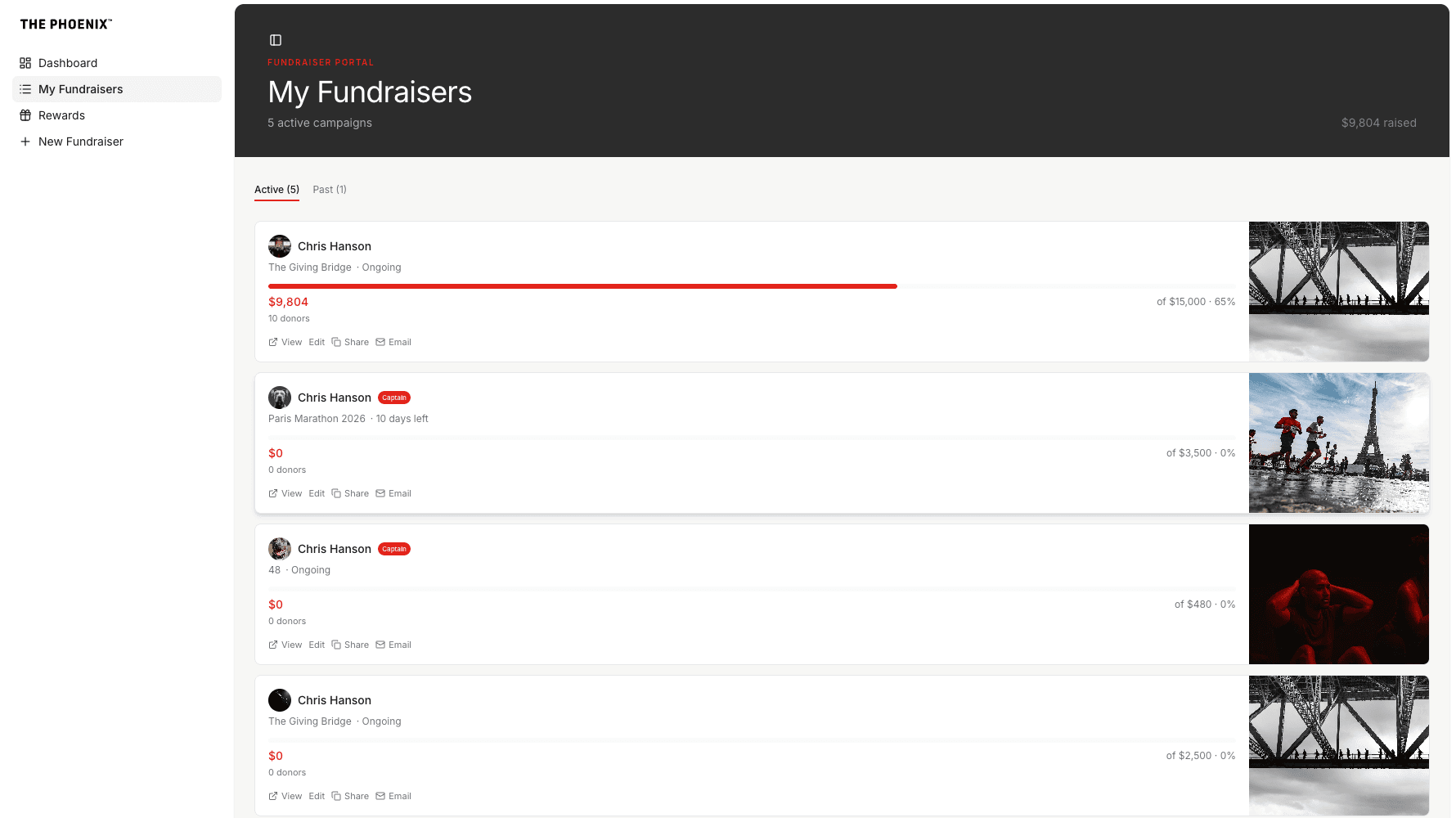
Task: Click the Captain badge on Paris Marathon
Action: 394,398
